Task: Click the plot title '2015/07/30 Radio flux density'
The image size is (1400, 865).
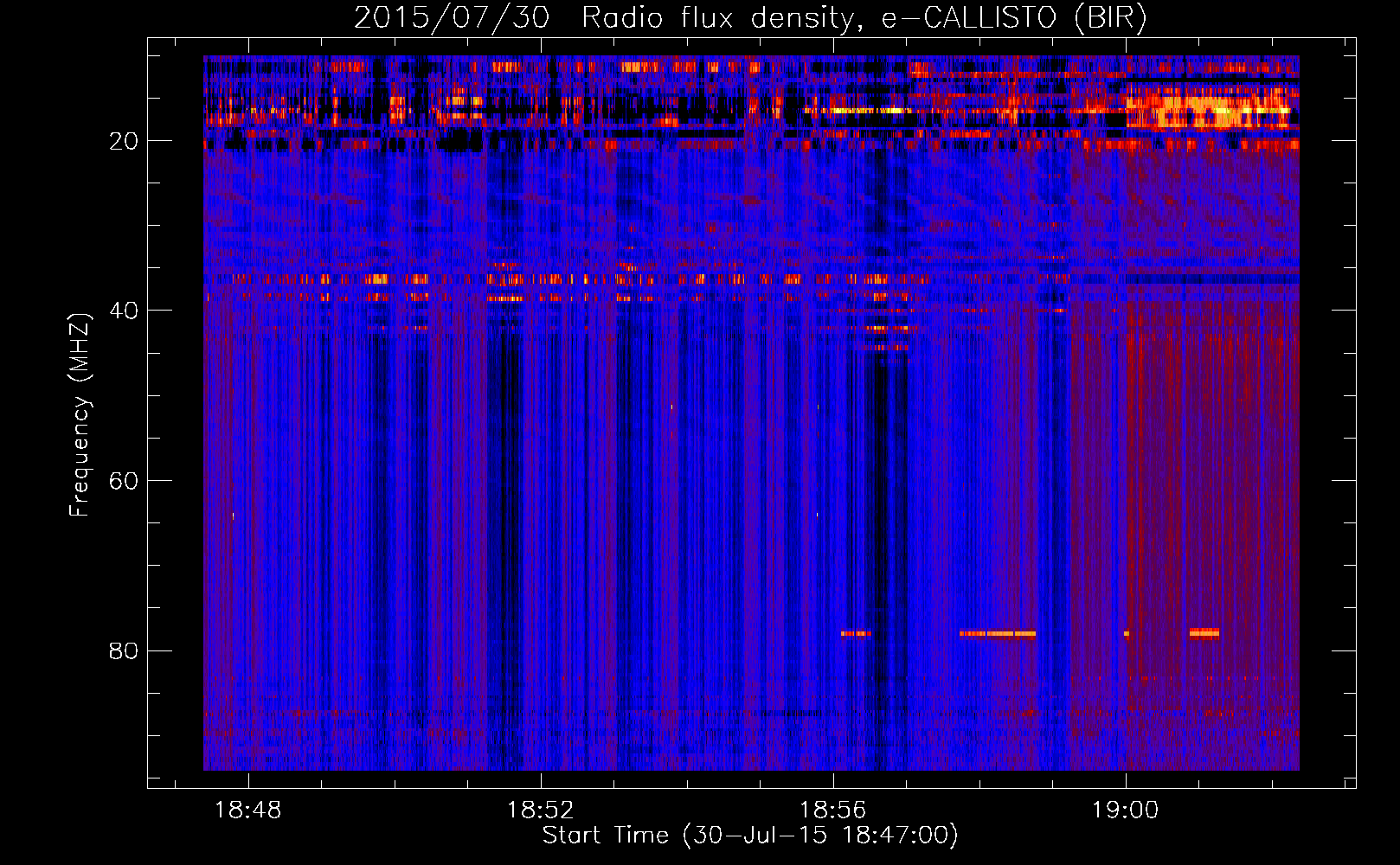Action: point(750,17)
